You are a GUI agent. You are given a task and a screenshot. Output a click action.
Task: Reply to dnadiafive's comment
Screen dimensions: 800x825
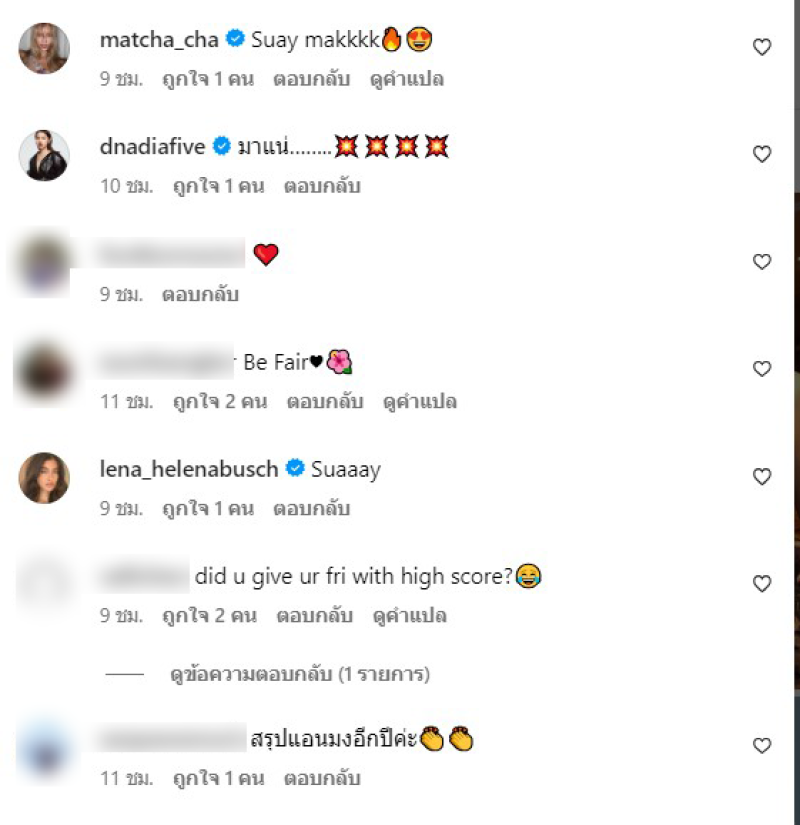pos(322,186)
